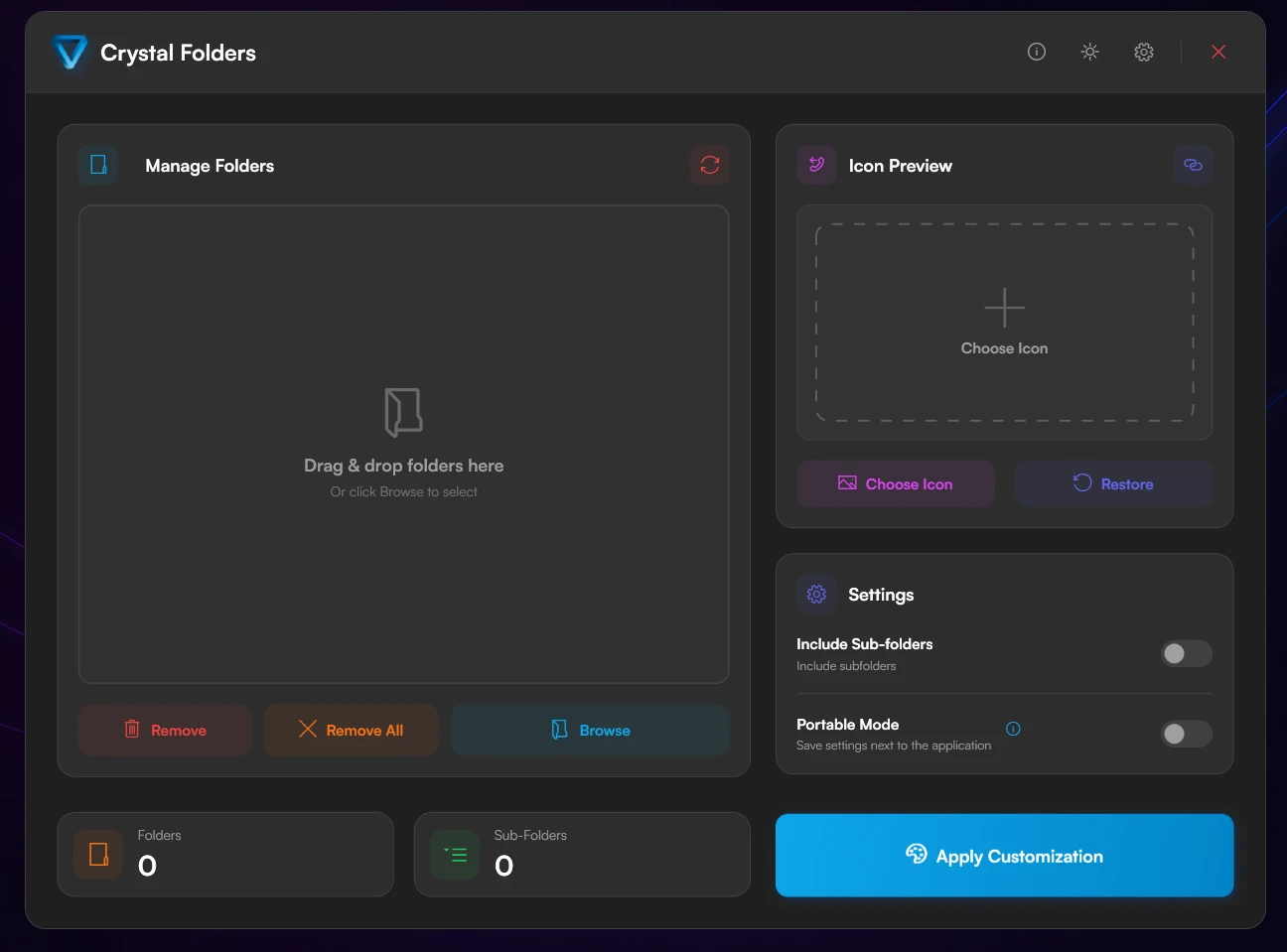Screen dimensions: 1287x952
Task: Show Portable Mode info tooltip icon
Action: point(1013,729)
